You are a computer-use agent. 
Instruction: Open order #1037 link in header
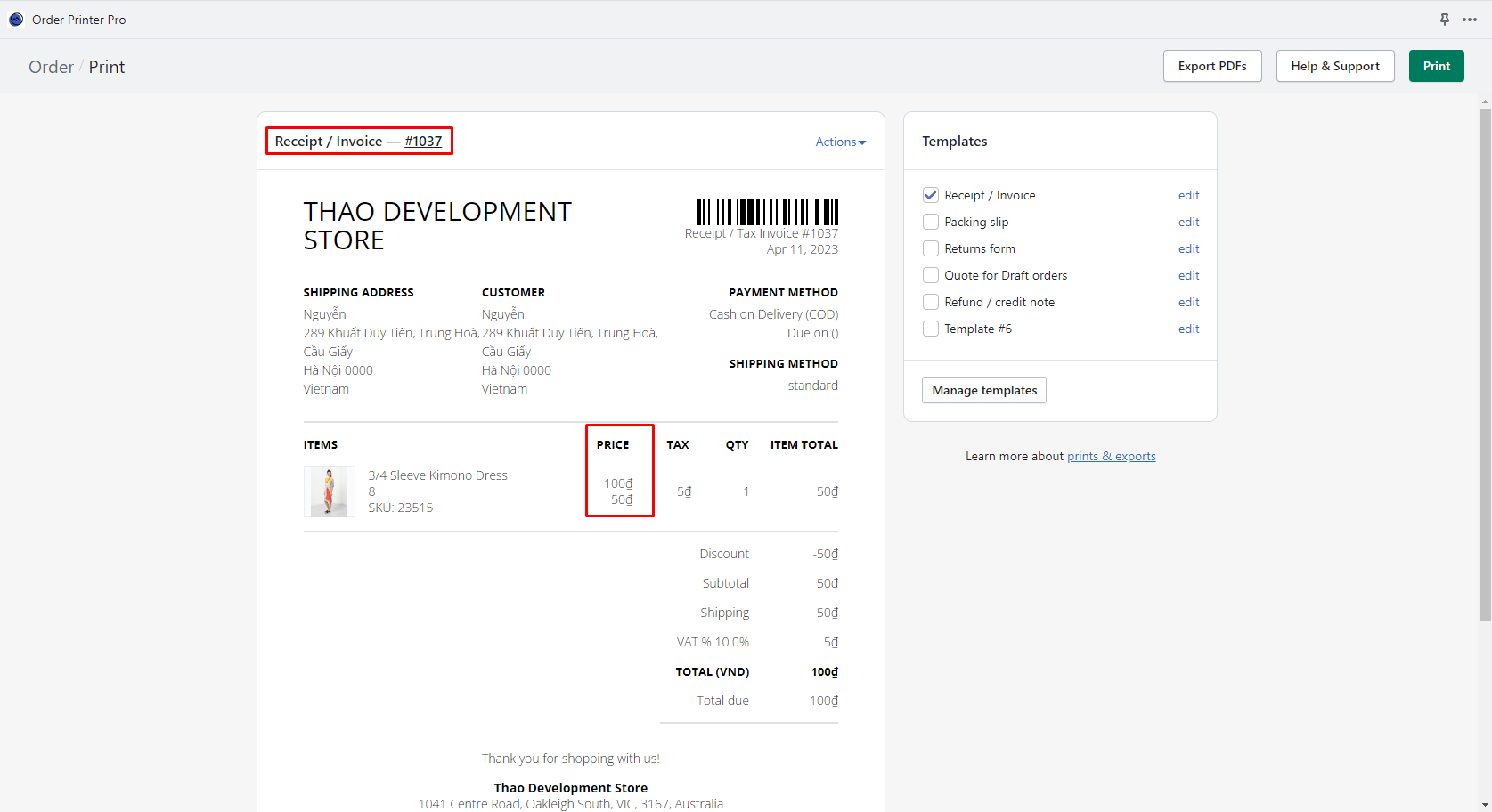[x=423, y=142]
